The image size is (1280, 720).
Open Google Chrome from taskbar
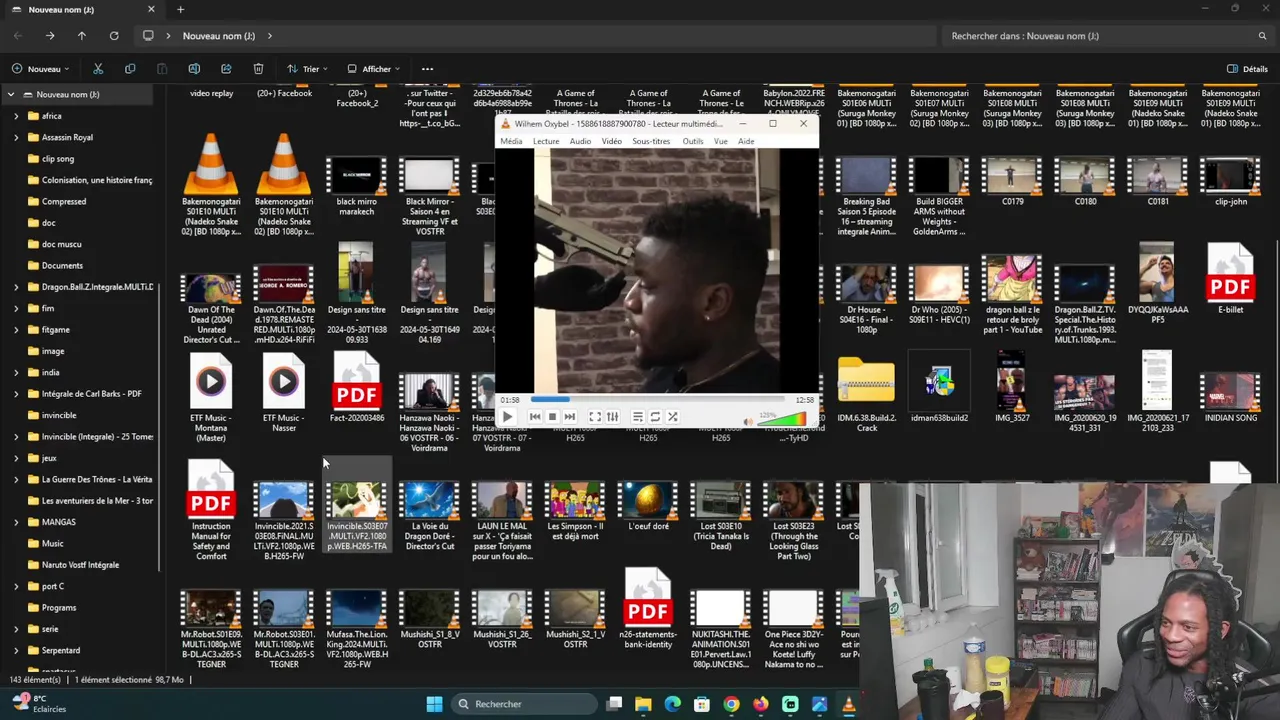point(731,704)
